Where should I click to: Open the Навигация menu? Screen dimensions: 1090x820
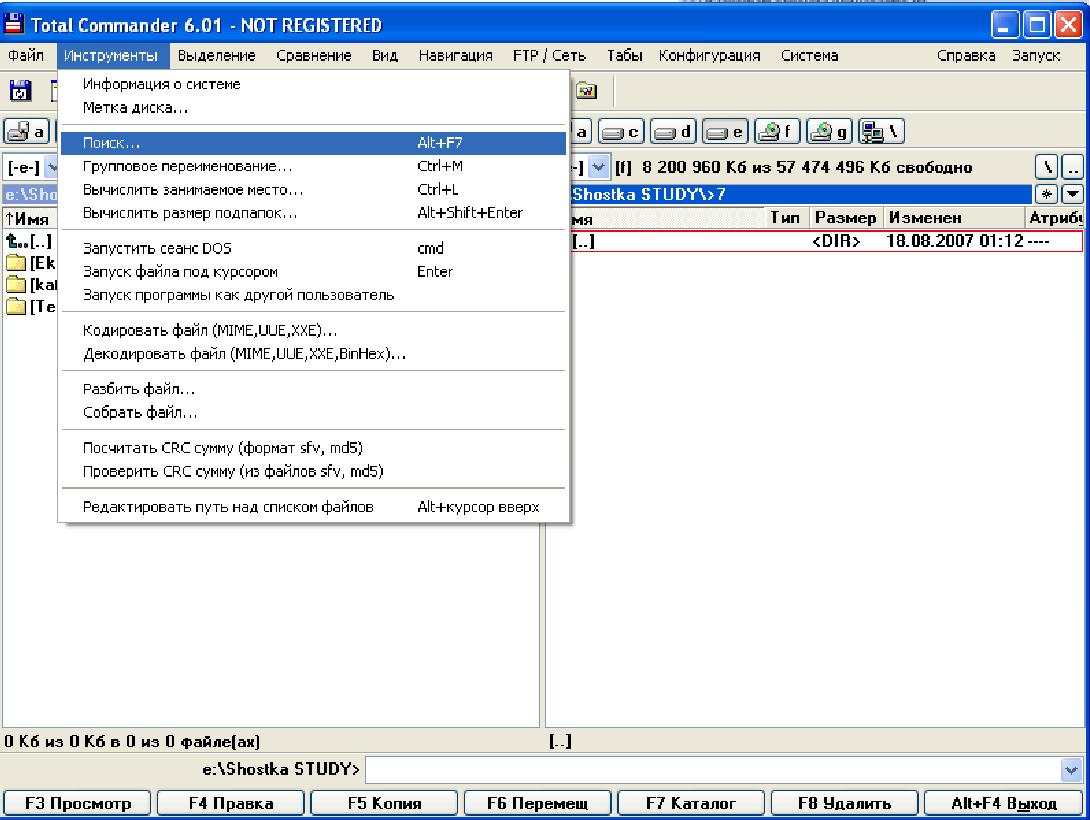(x=455, y=56)
